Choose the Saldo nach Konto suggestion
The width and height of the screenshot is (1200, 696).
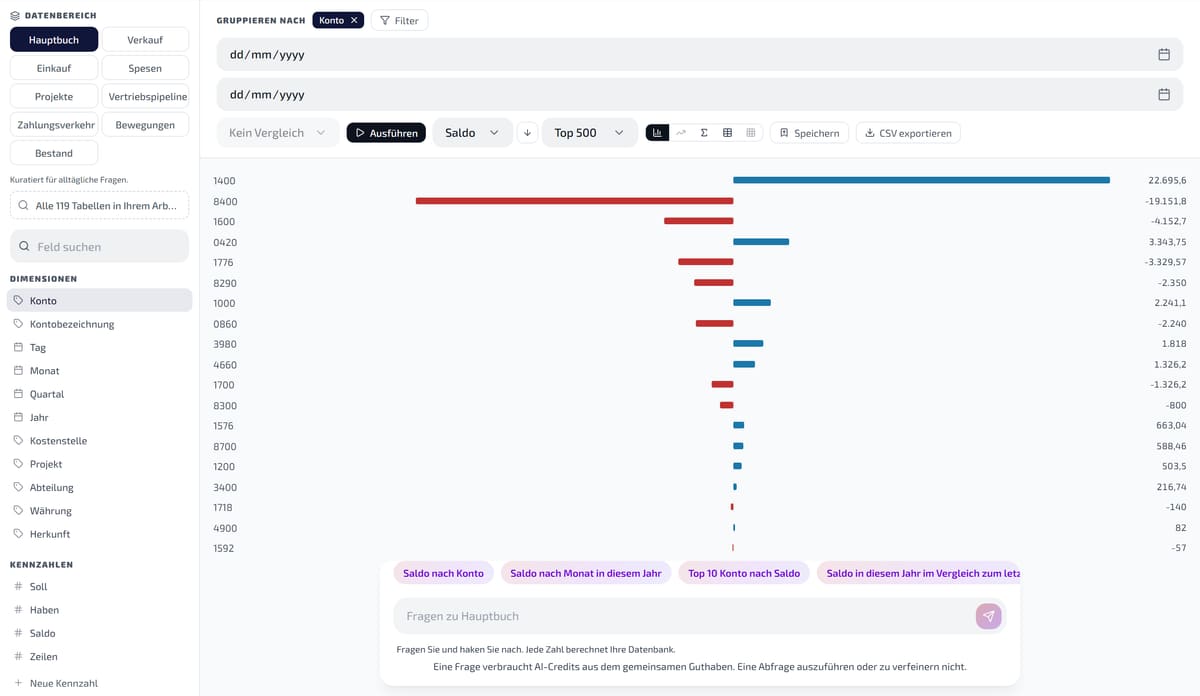(x=443, y=573)
